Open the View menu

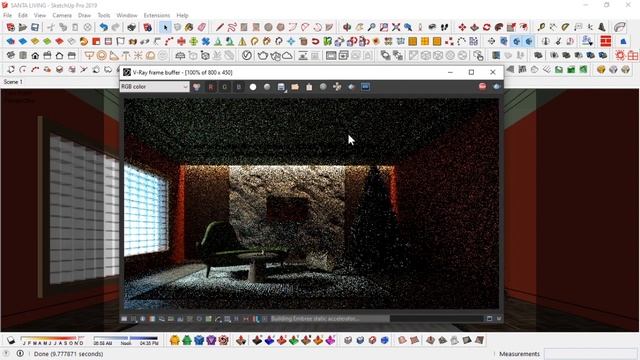[x=40, y=16]
